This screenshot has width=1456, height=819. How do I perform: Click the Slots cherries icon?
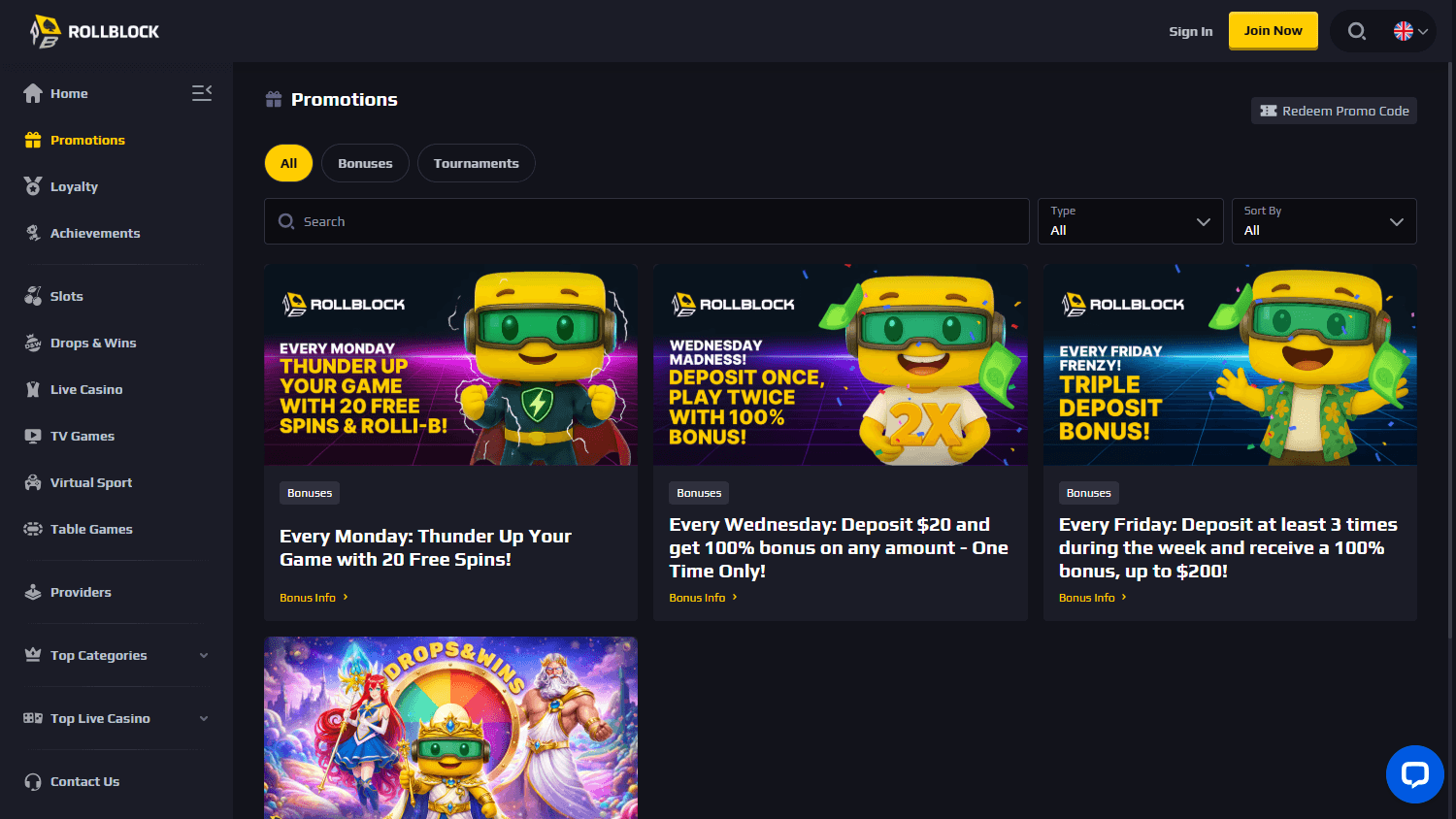33,296
